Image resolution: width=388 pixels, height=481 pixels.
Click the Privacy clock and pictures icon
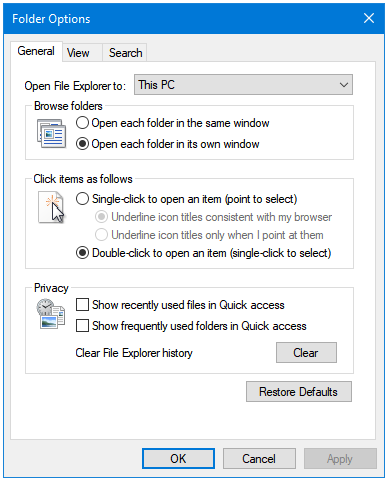pyautogui.click(x=51, y=314)
